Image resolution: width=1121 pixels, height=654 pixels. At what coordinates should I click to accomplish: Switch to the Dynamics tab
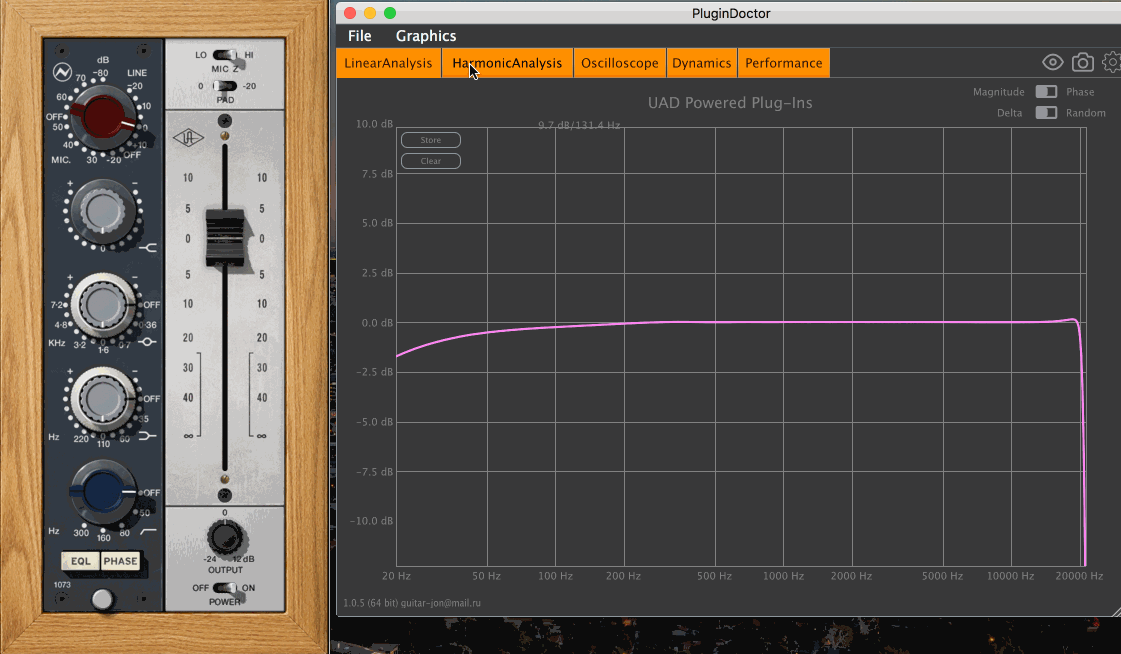point(701,63)
